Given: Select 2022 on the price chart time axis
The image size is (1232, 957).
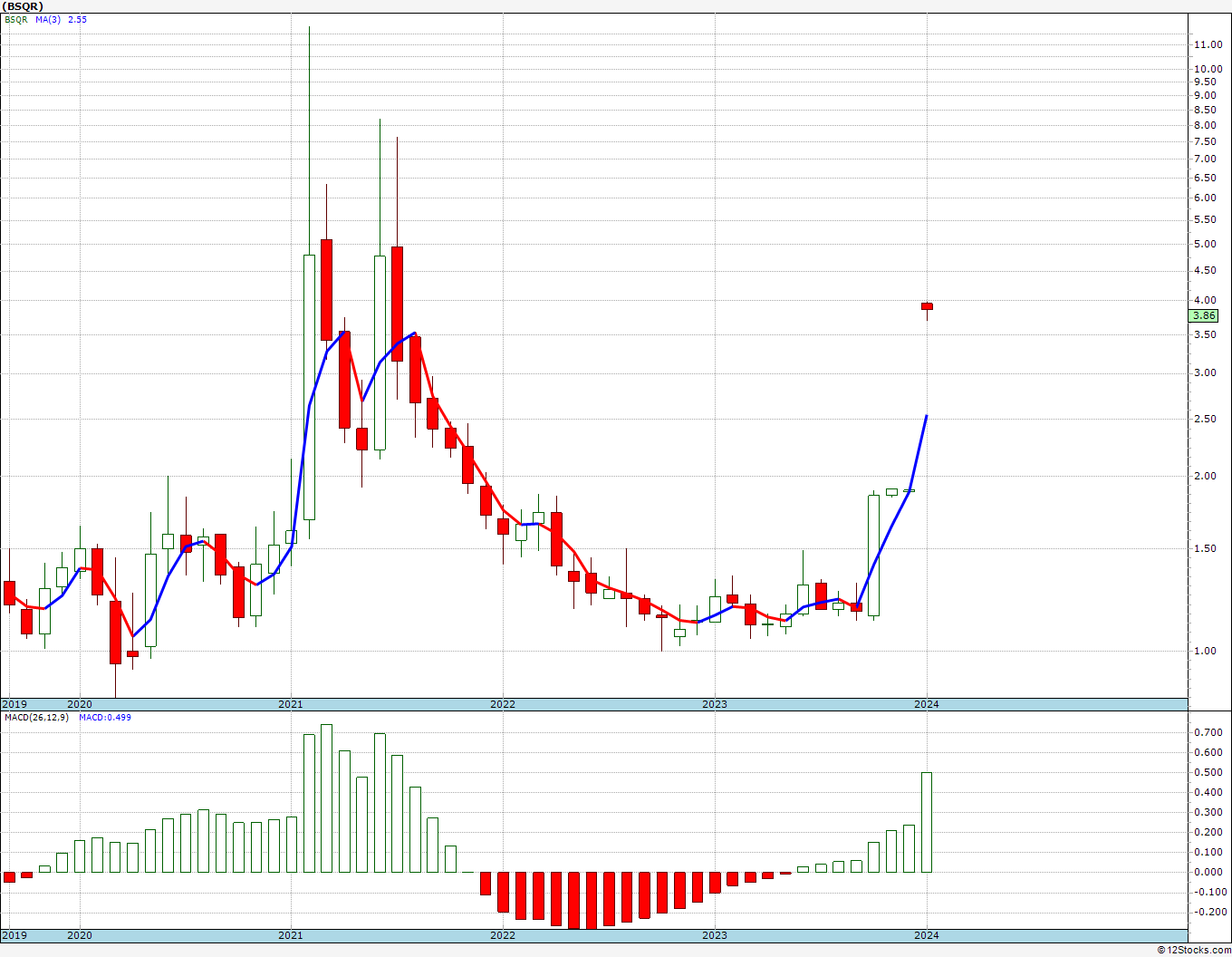Looking at the screenshot, I should (x=503, y=704).
